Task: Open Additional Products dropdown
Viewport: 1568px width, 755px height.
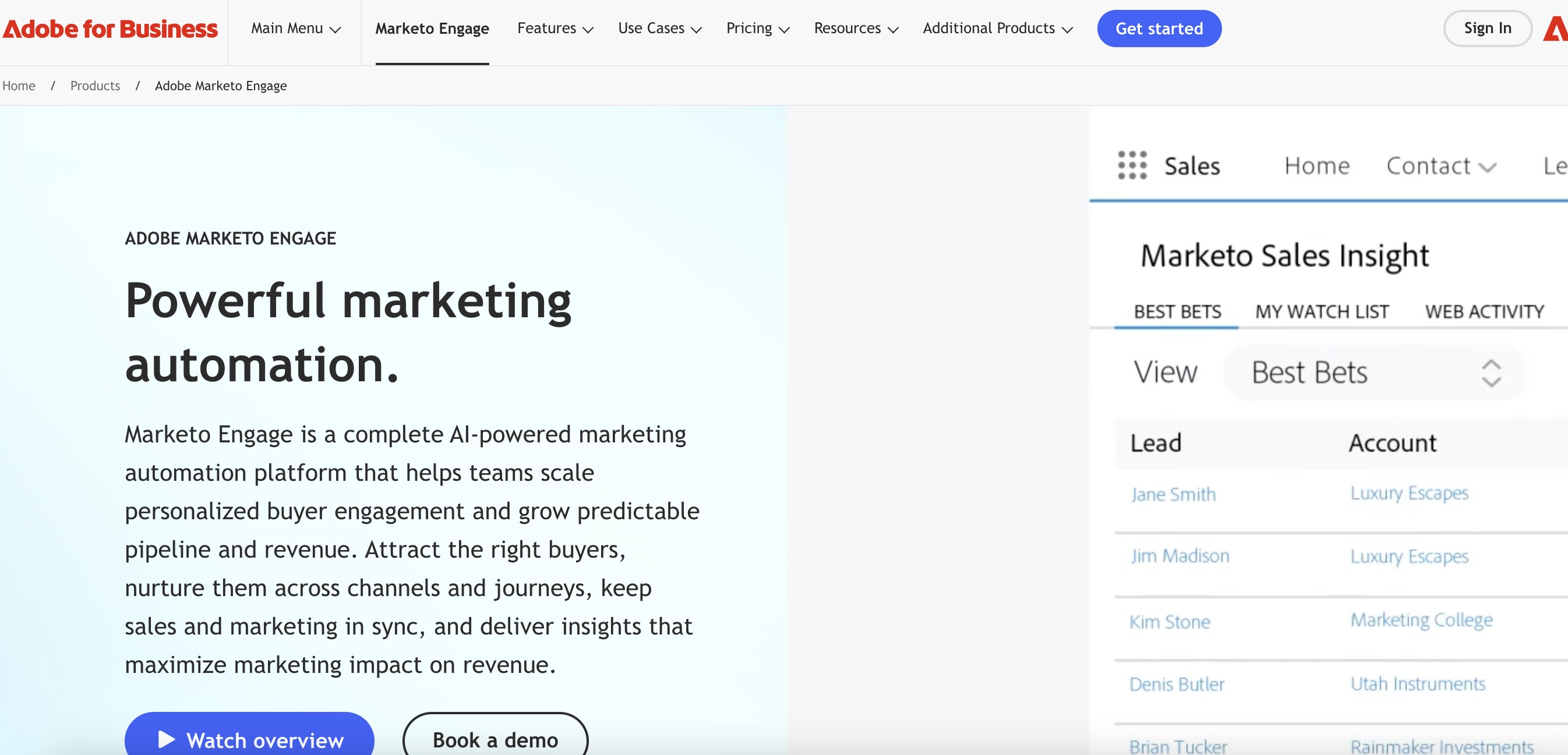Action: point(998,29)
